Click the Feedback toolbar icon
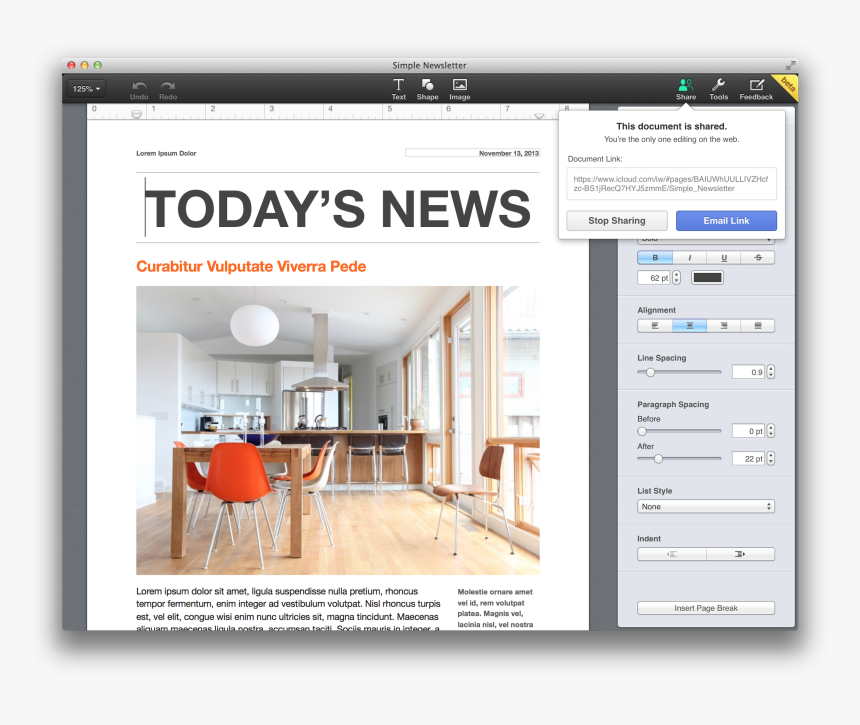The image size is (860, 725). tap(756, 88)
